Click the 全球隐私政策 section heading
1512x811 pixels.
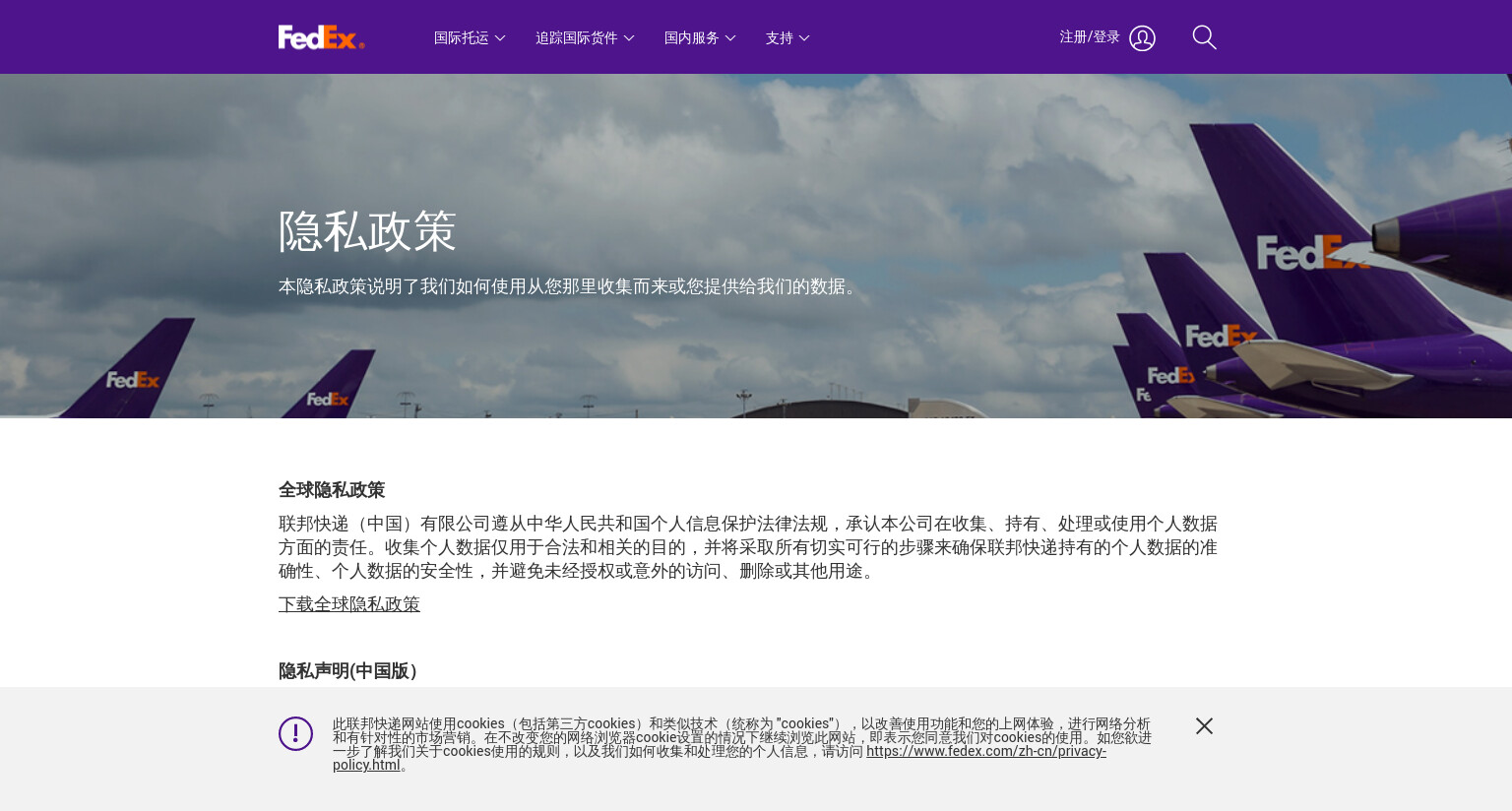pos(332,490)
